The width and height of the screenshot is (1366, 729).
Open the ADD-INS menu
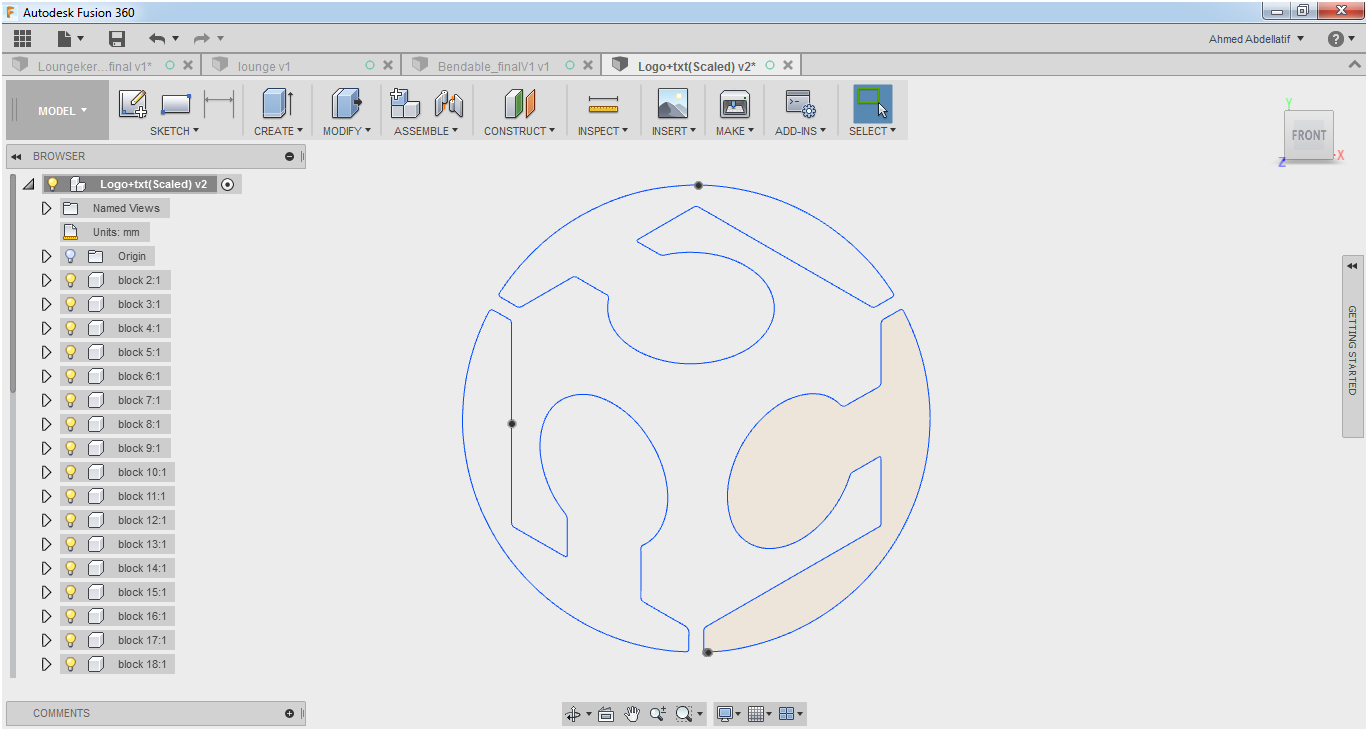[x=800, y=131]
